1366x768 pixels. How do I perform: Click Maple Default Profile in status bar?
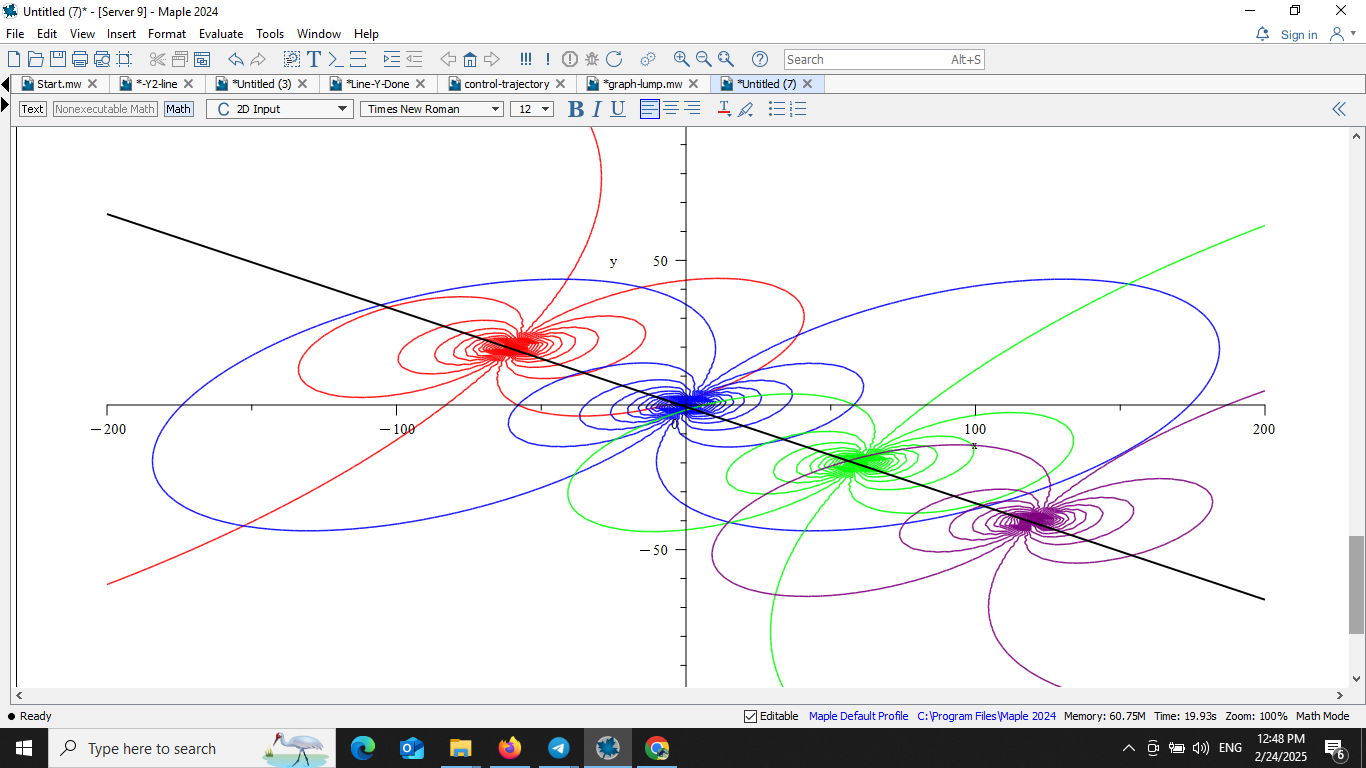[x=858, y=716]
